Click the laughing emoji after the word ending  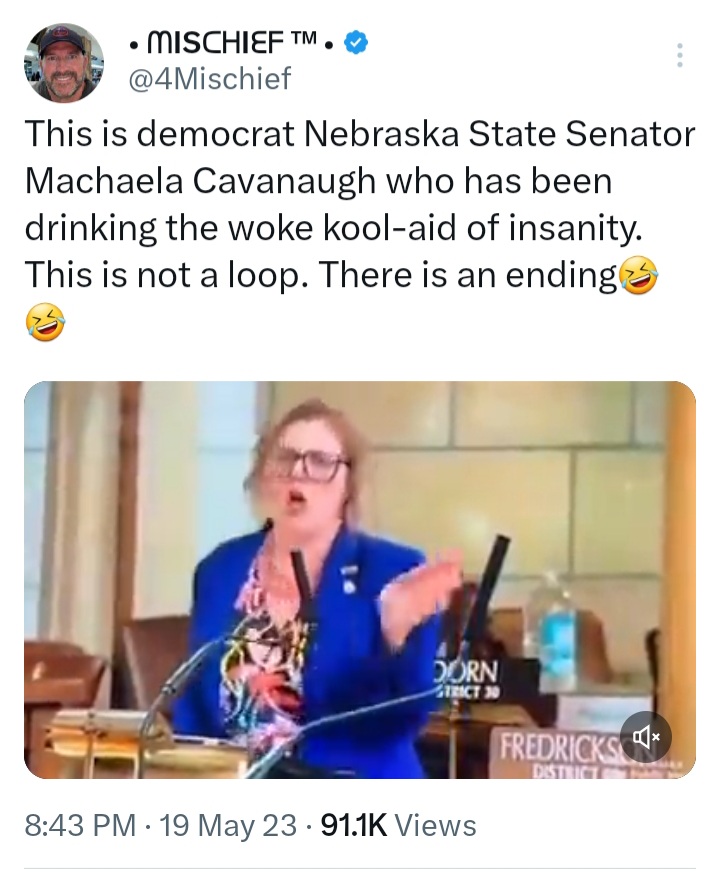pos(638,276)
